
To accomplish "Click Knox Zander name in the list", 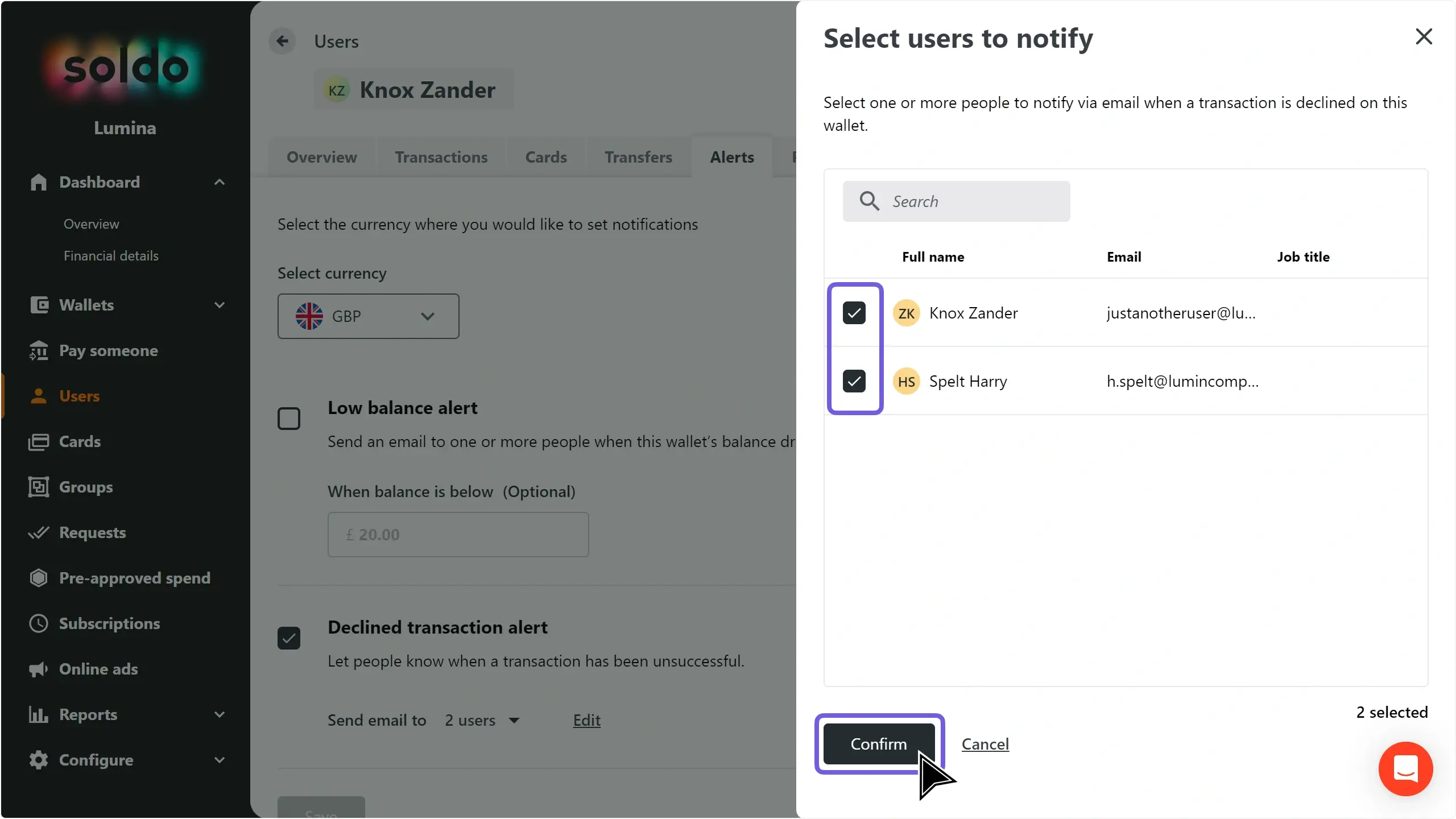I will click(973, 313).
